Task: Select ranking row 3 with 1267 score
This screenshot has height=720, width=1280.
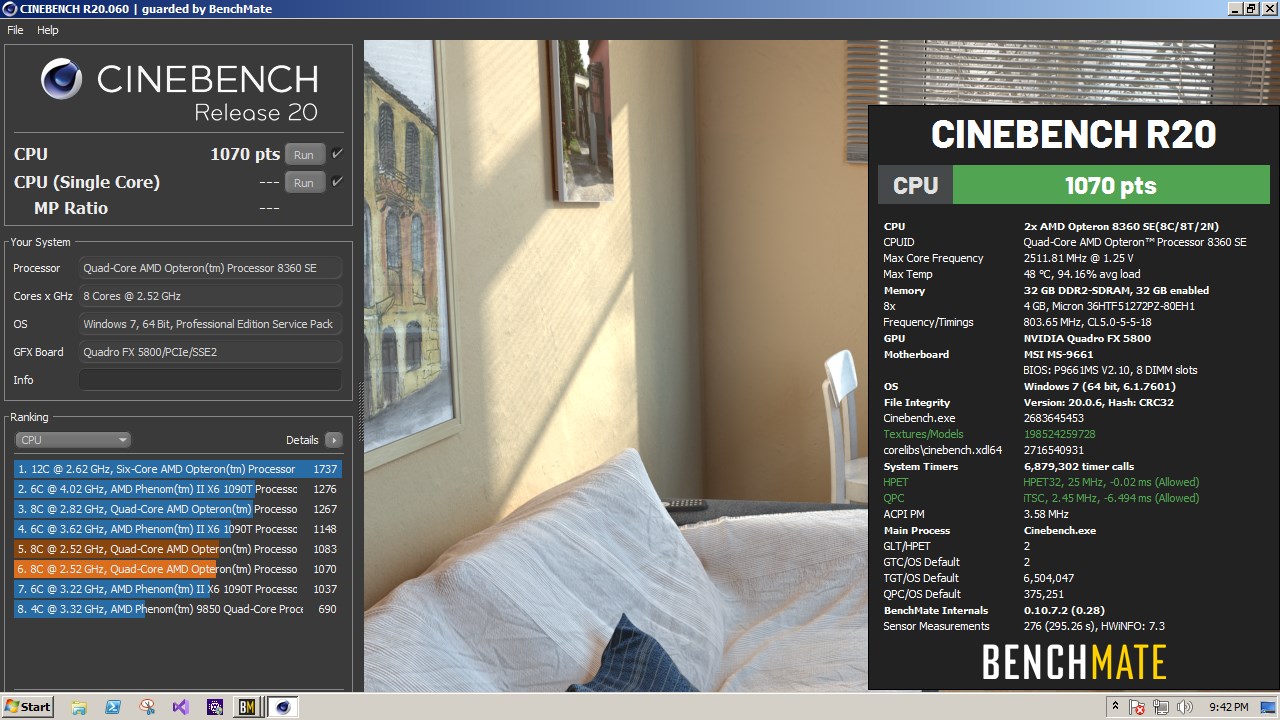Action: tap(178, 509)
